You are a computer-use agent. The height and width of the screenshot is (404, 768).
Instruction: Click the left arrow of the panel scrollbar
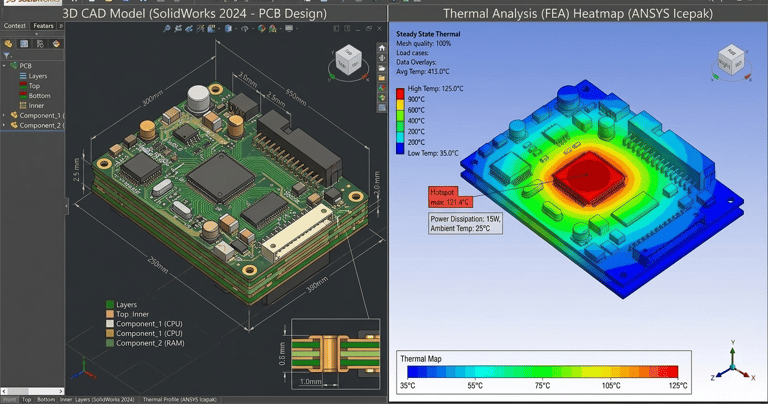3,391
